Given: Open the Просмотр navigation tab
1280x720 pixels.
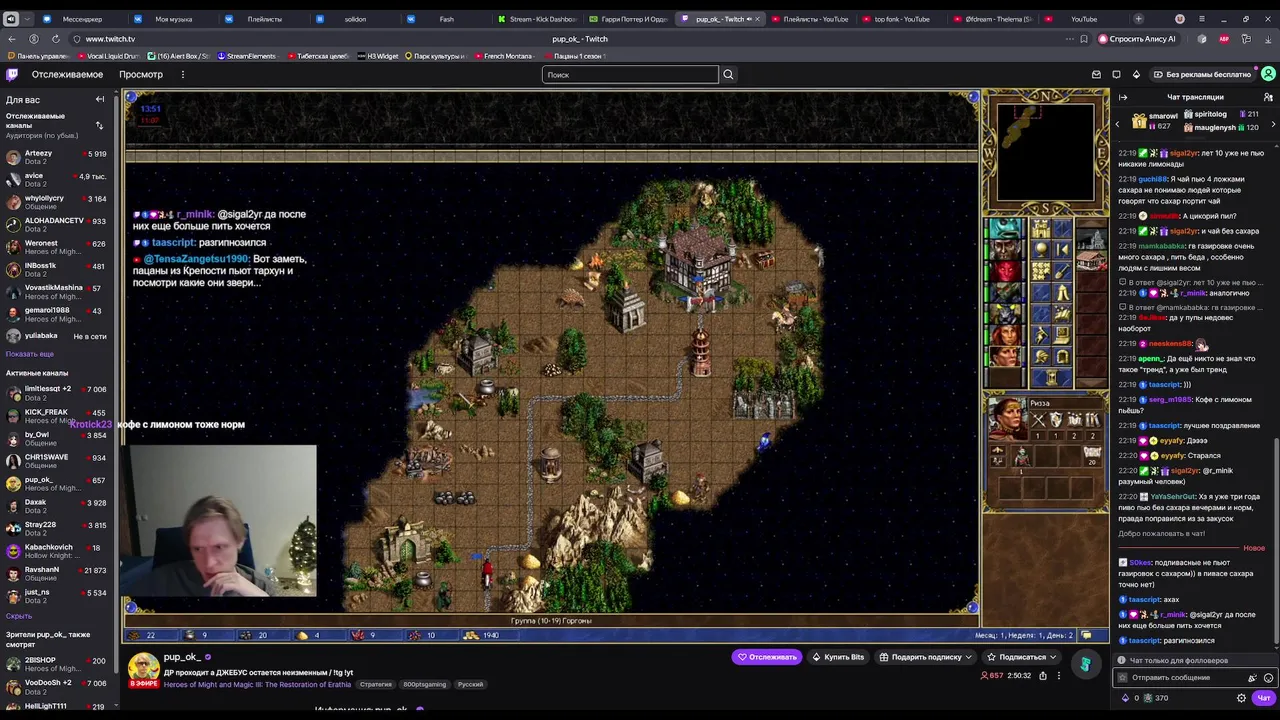Looking at the screenshot, I should 141,74.
